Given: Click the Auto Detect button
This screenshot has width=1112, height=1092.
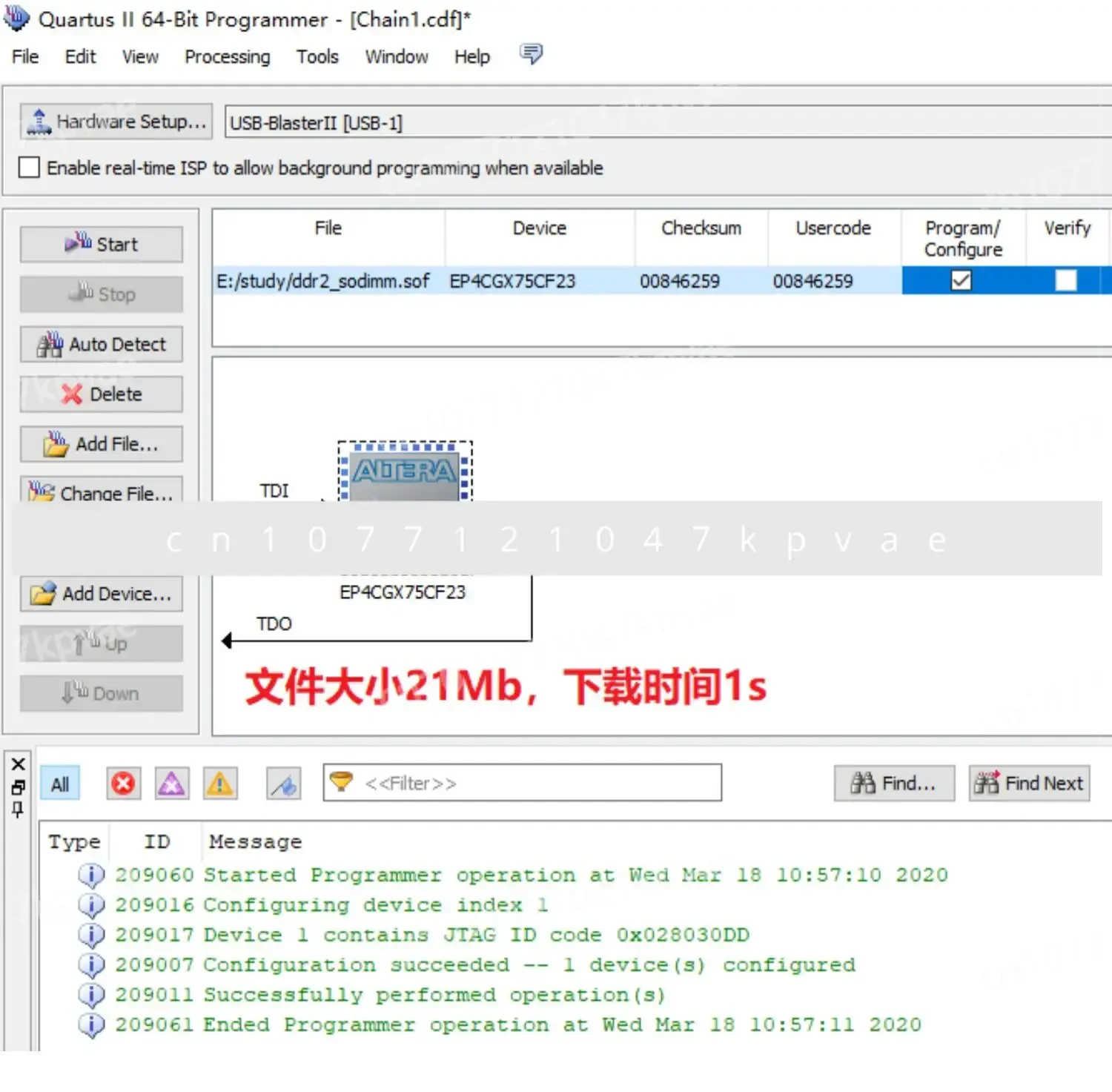Looking at the screenshot, I should [102, 344].
